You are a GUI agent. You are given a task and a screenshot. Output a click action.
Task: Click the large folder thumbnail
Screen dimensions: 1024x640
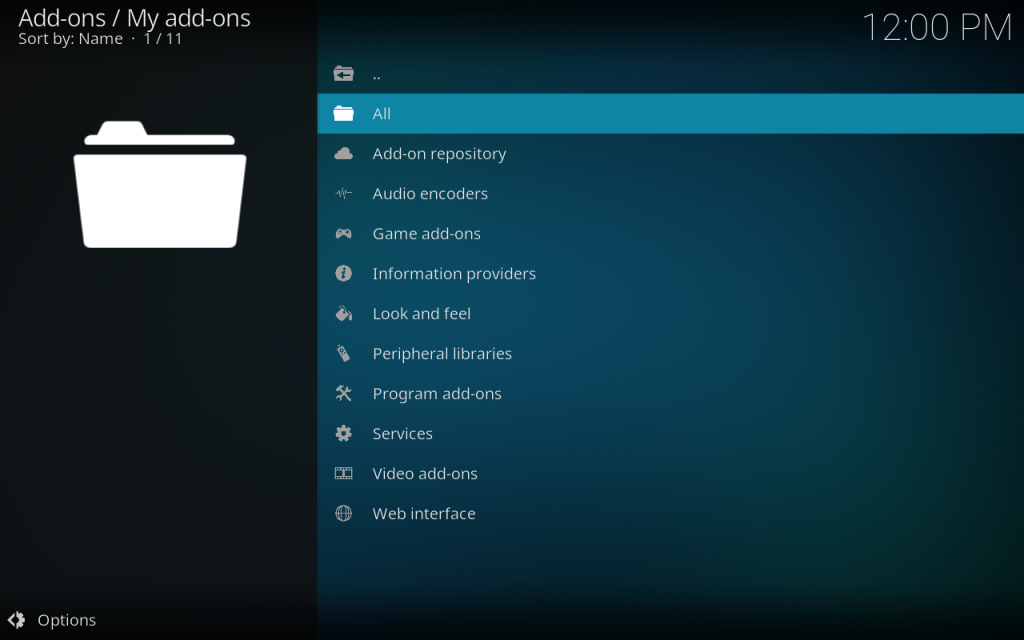160,185
